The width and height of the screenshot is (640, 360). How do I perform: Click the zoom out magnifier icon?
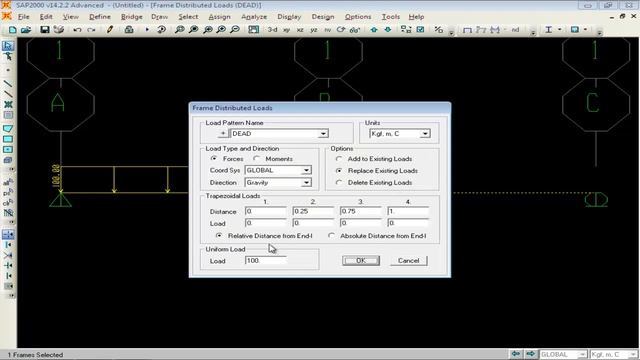pos(235,30)
